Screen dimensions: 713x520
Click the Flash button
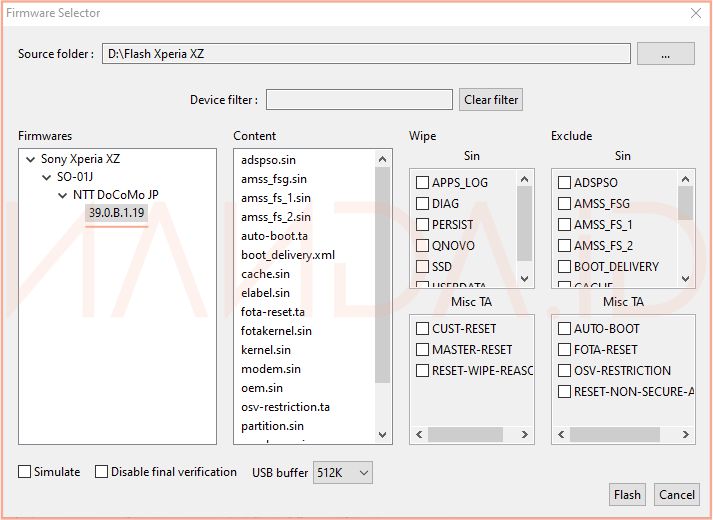[x=627, y=494]
